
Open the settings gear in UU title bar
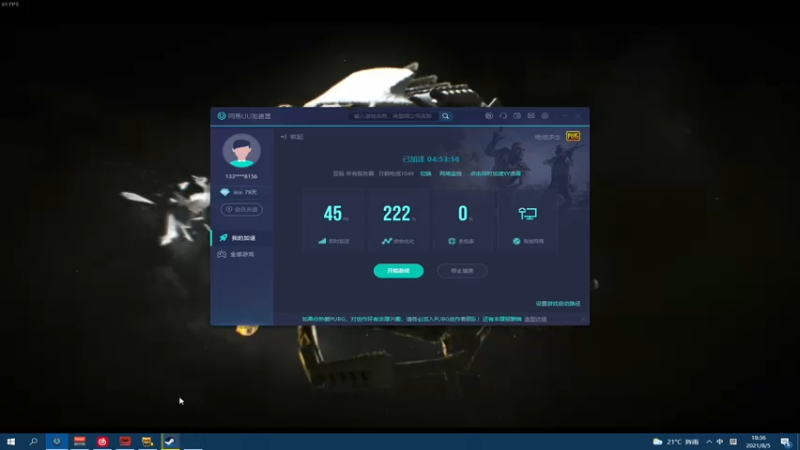pos(545,116)
